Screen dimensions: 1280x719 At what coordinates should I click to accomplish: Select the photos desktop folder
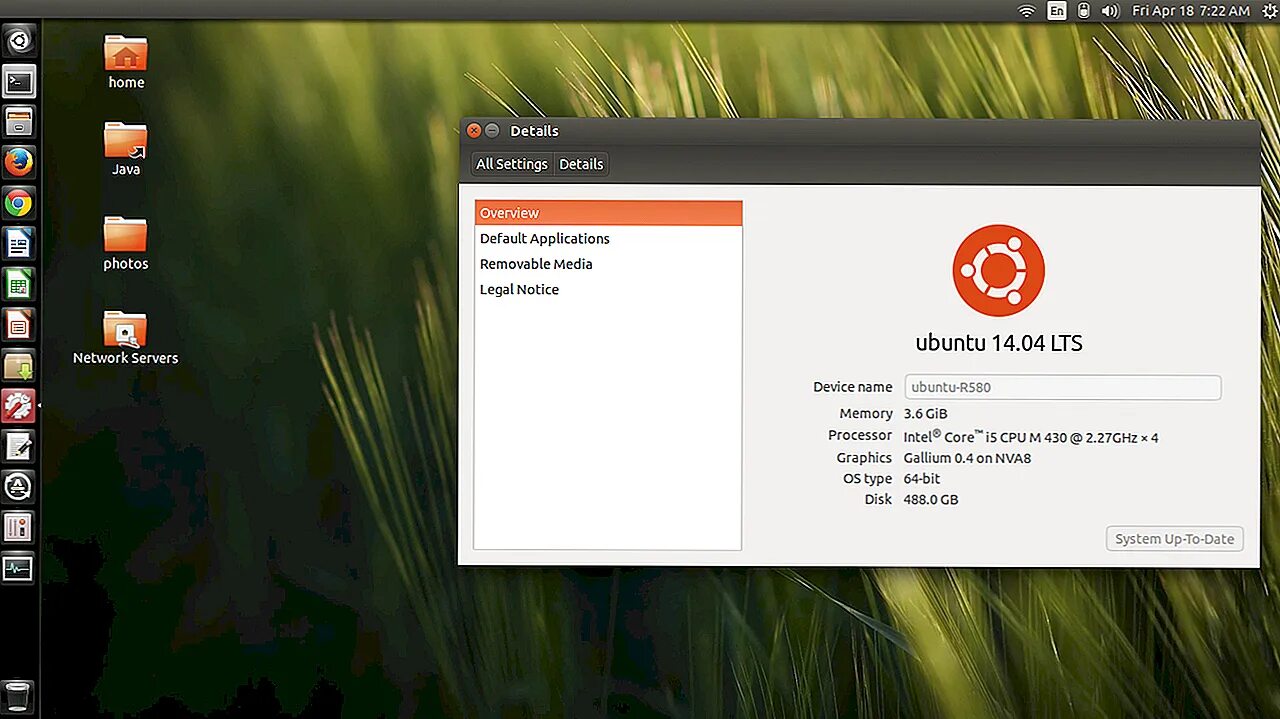coord(126,243)
